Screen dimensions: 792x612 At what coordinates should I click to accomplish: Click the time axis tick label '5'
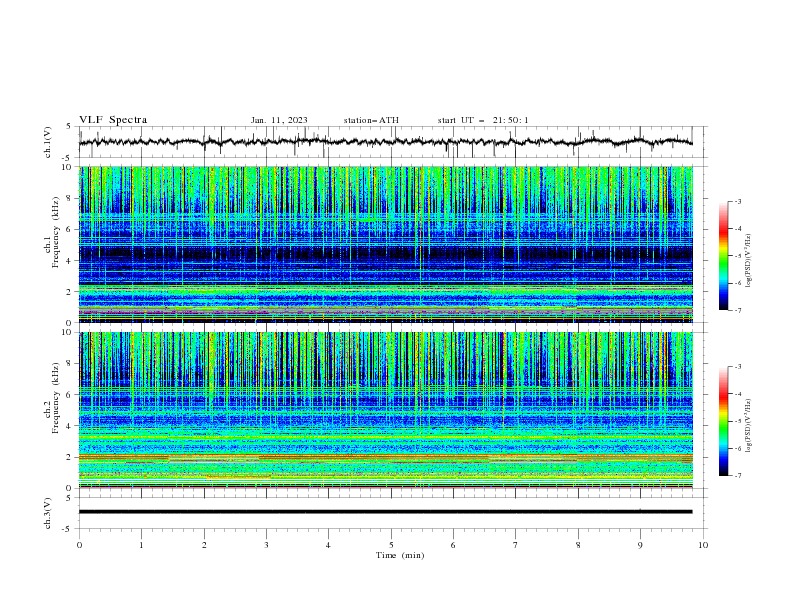pos(391,545)
